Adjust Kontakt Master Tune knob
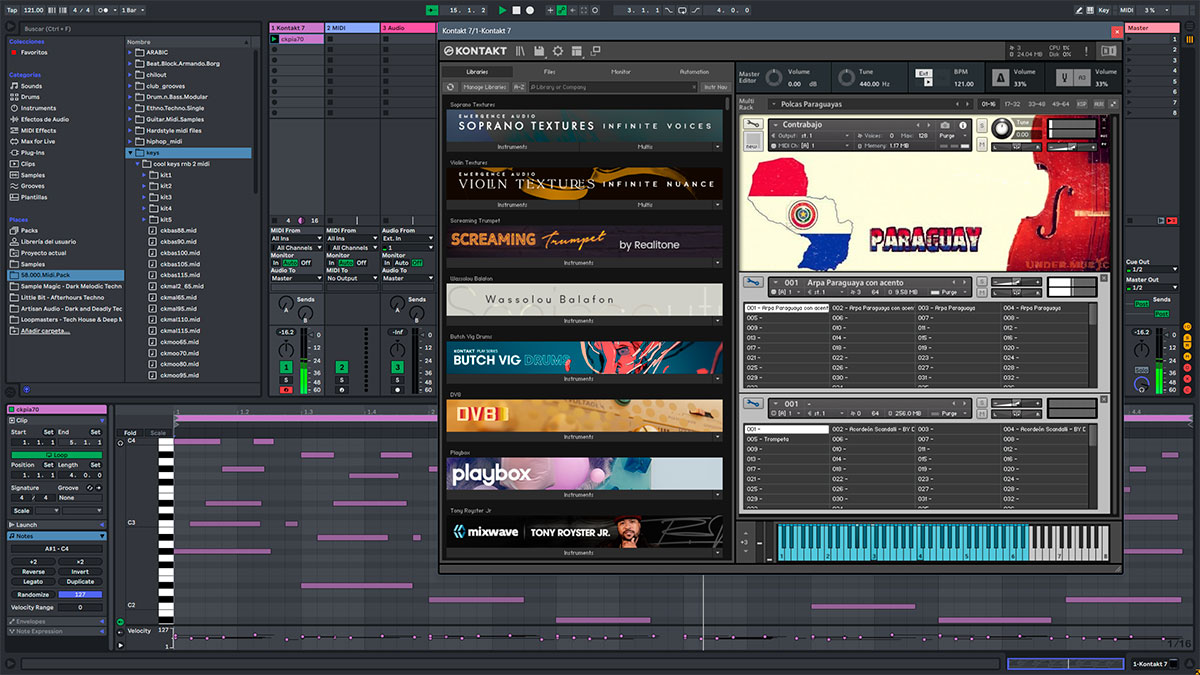Viewport: 1200px width, 675px height. [x=846, y=78]
